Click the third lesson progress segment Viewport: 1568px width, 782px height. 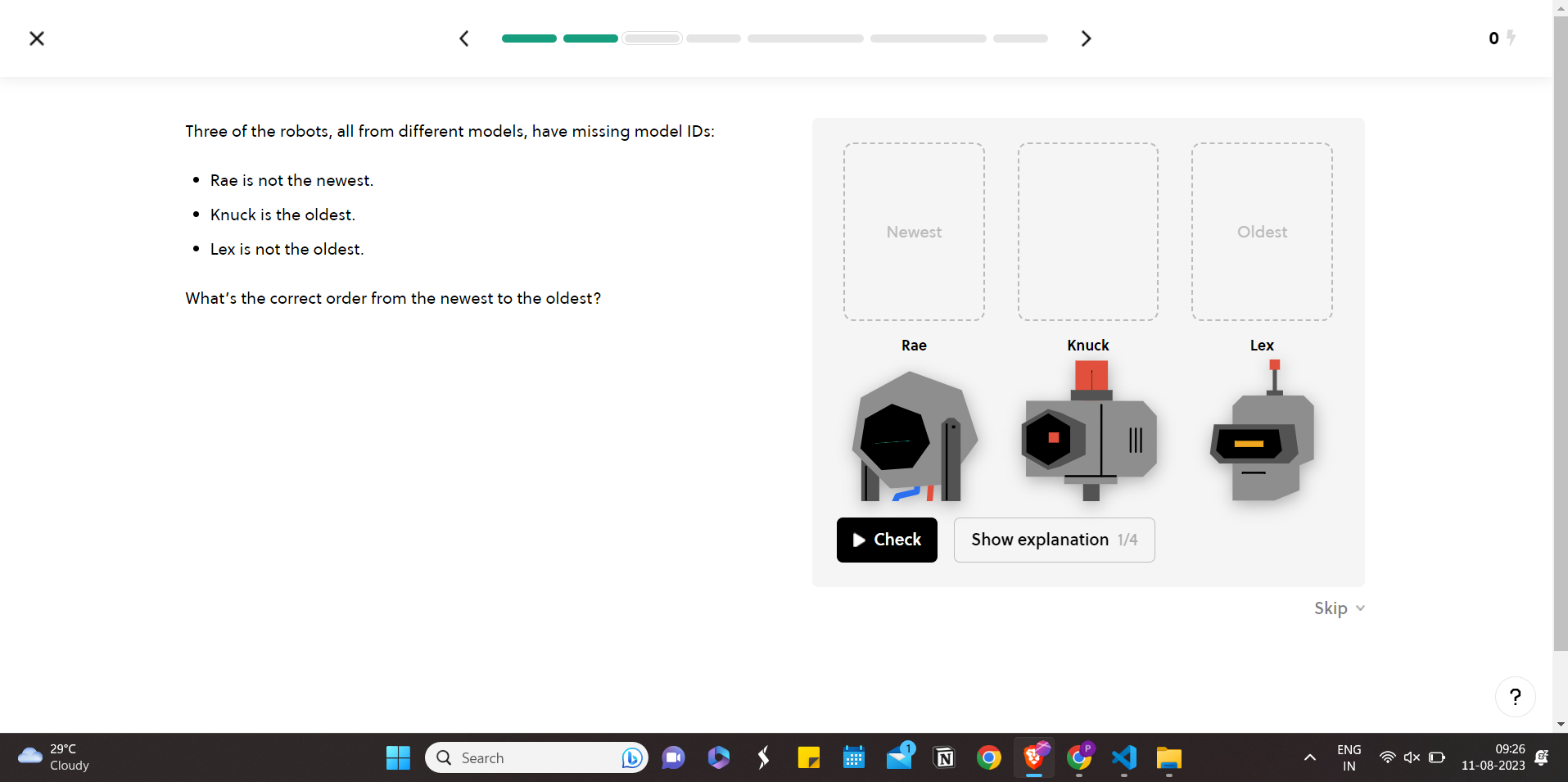(652, 38)
